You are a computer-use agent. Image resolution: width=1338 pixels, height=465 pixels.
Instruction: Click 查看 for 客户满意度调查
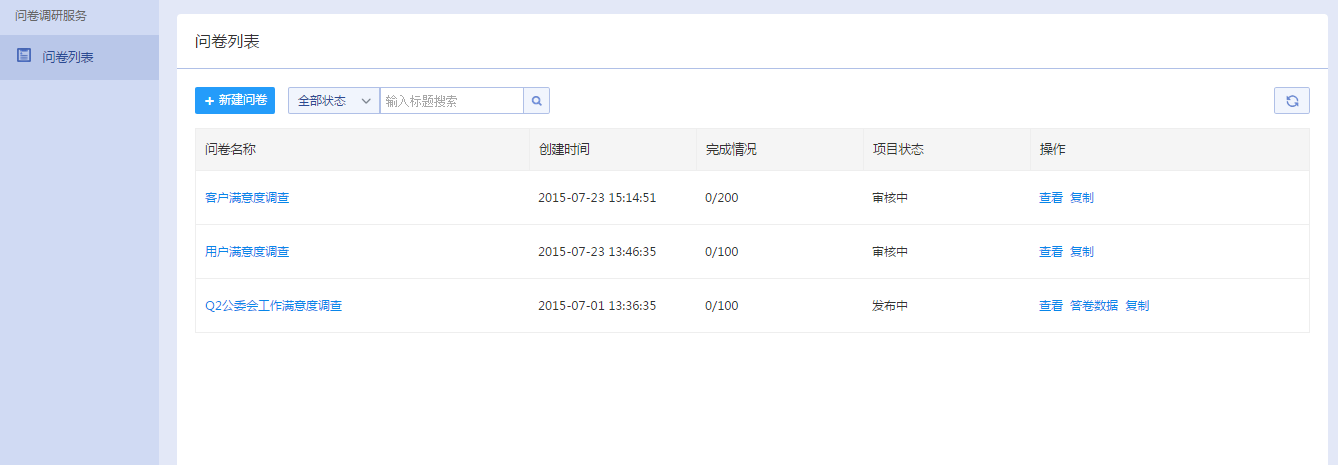click(1051, 198)
